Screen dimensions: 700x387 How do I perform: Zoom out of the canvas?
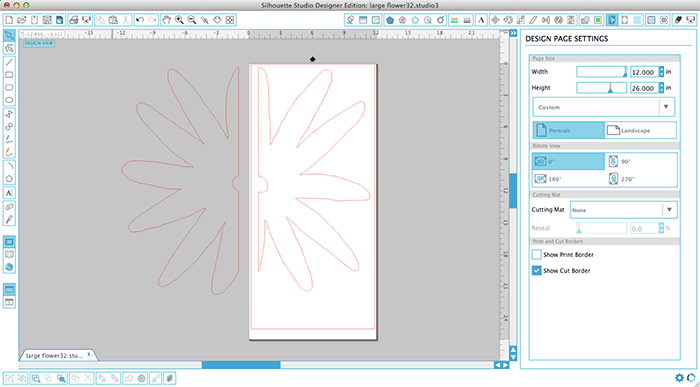click(x=192, y=20)
